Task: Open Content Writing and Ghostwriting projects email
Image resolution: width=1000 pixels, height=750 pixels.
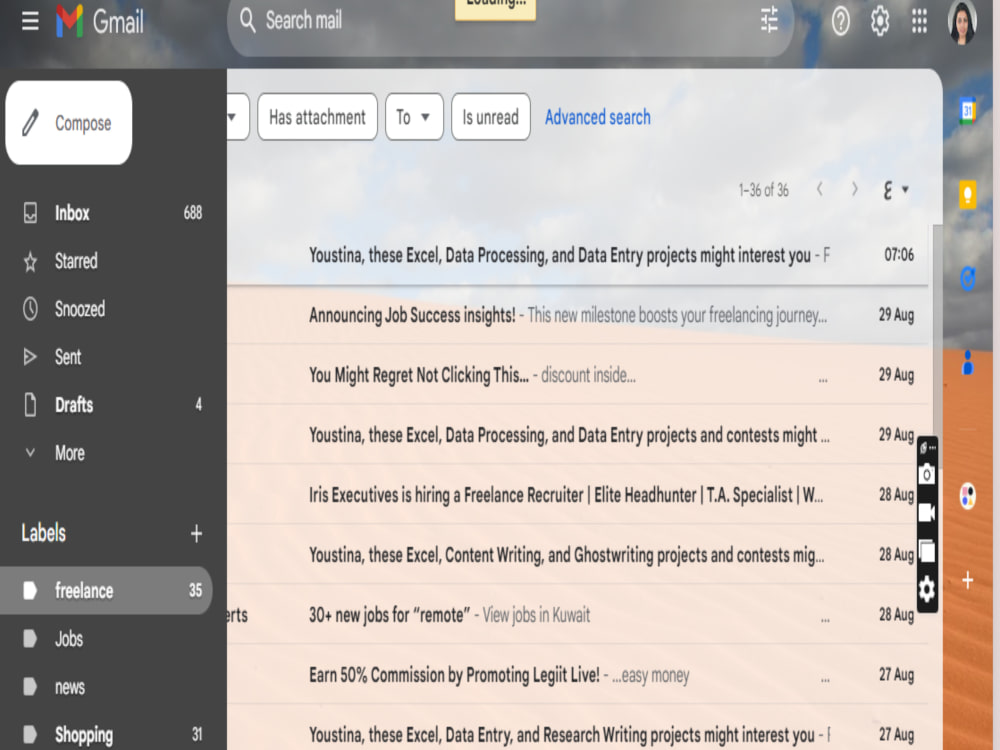Action: (x=578, y=555)
